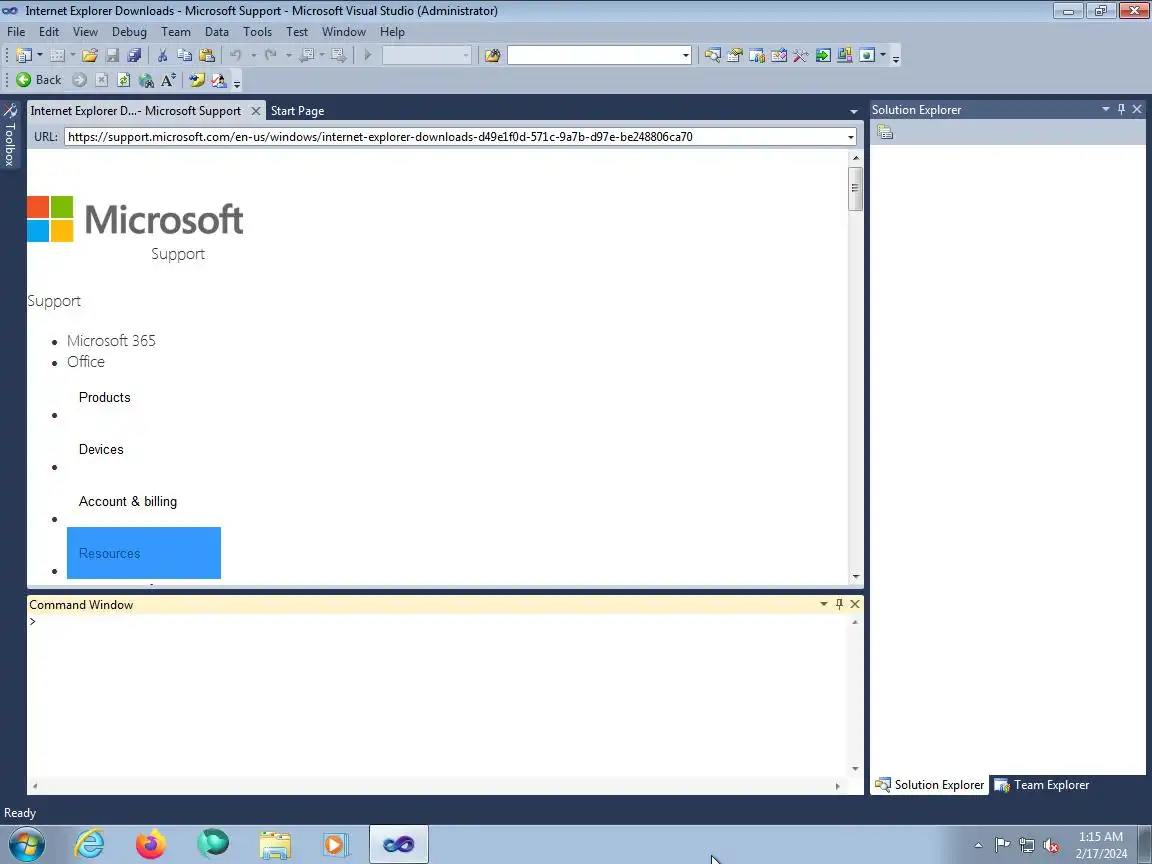This screenshot has width=1152, height=864.
Task: Click the How Do I help icon
Action: [196, 80]
